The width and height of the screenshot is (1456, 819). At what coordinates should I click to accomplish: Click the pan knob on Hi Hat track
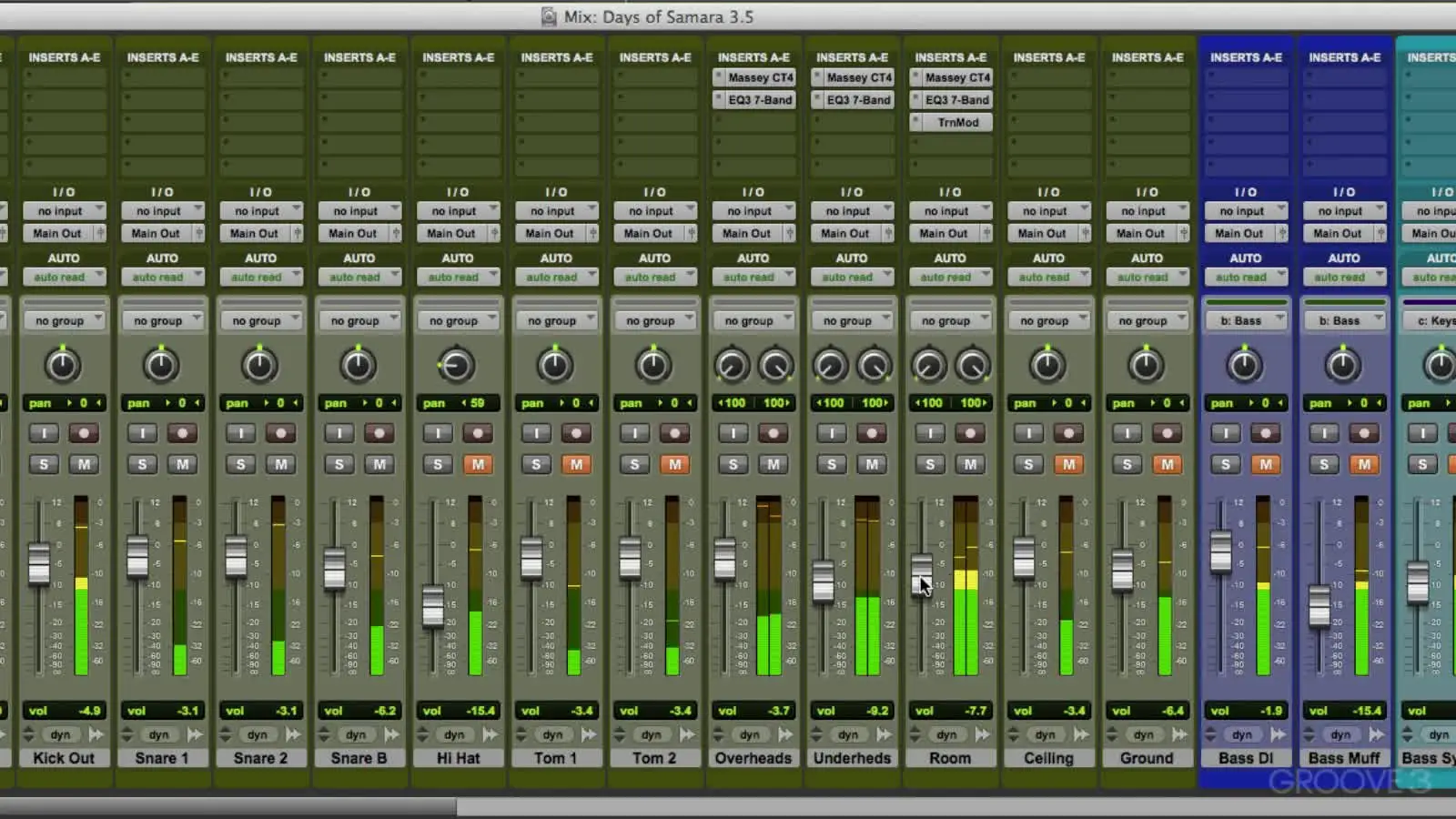pos(456,365)
